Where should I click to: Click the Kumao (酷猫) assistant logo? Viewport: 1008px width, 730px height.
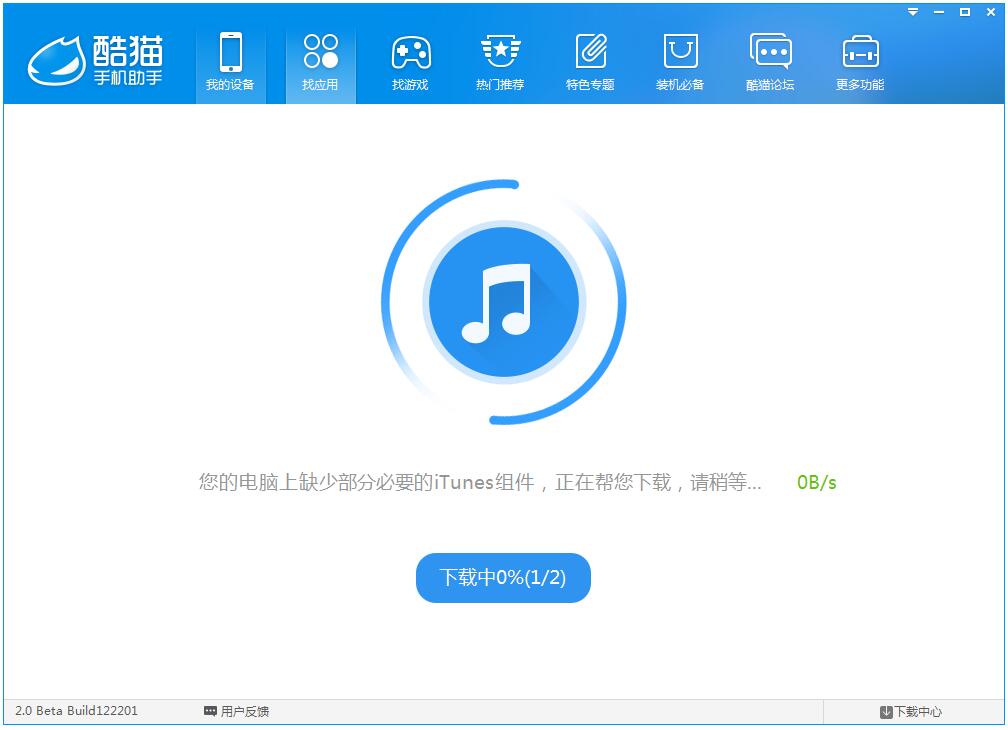(95, 60)
